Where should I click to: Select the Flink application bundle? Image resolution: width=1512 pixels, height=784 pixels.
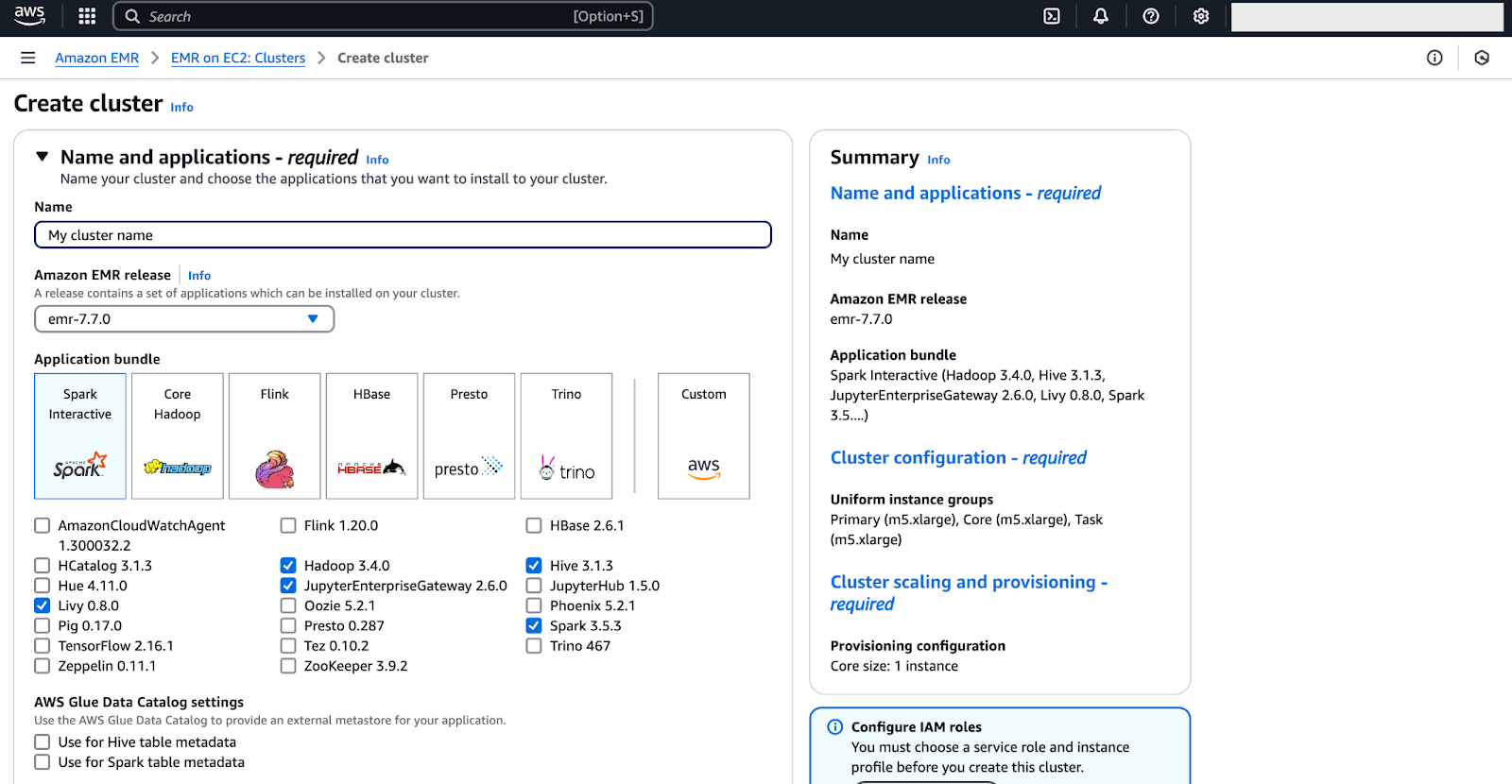coord(275,435)
